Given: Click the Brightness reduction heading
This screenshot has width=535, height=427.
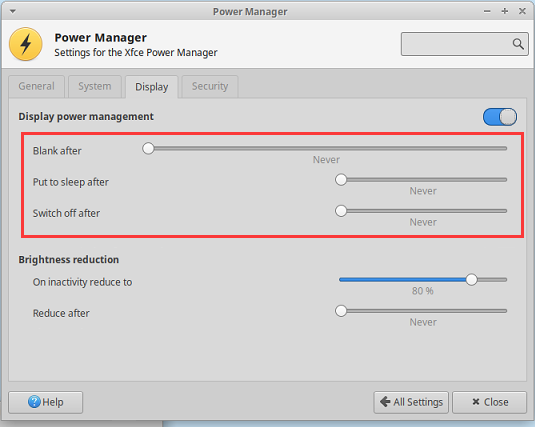Looking at the screenshot, I should pos(69,260).
